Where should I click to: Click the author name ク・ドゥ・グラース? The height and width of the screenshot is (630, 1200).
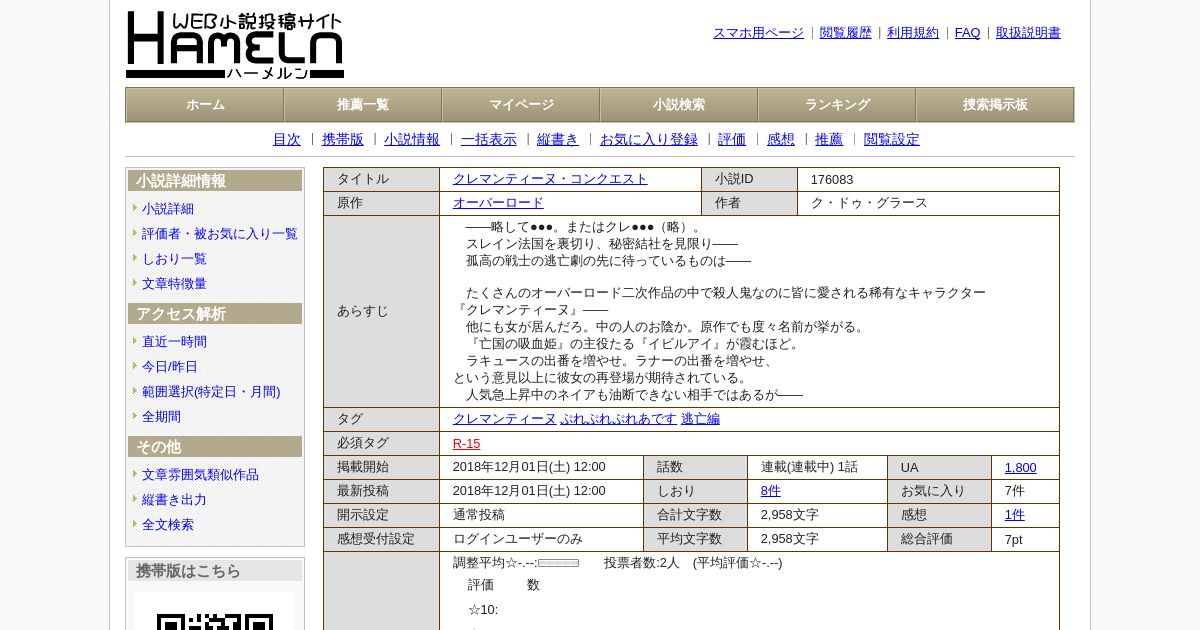(x=869, y=203)
